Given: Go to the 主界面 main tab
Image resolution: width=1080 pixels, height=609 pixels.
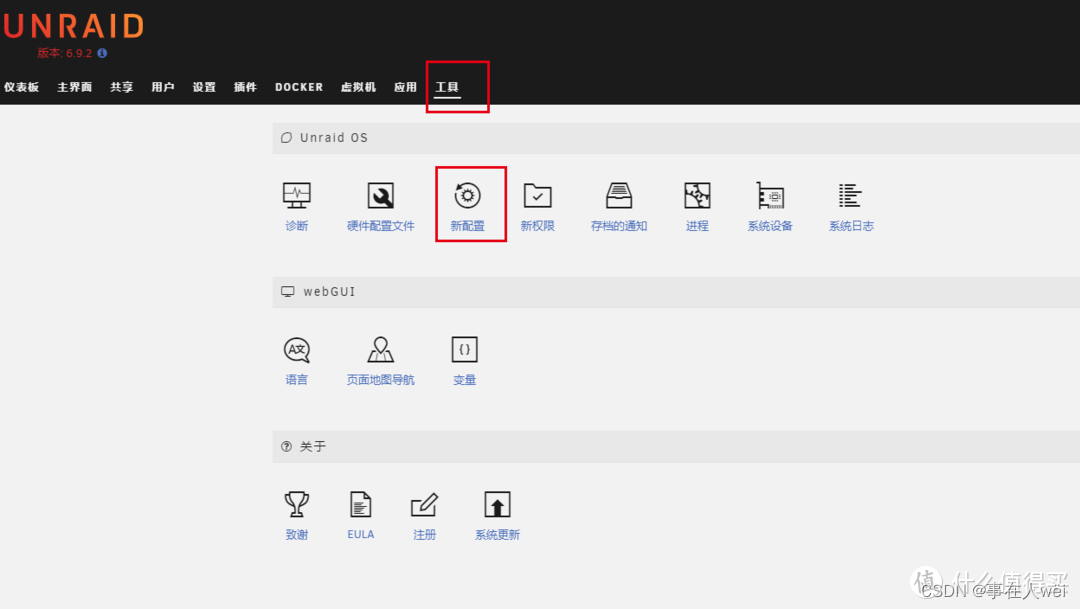Looking at the screenshot, I should click(74, 87).
